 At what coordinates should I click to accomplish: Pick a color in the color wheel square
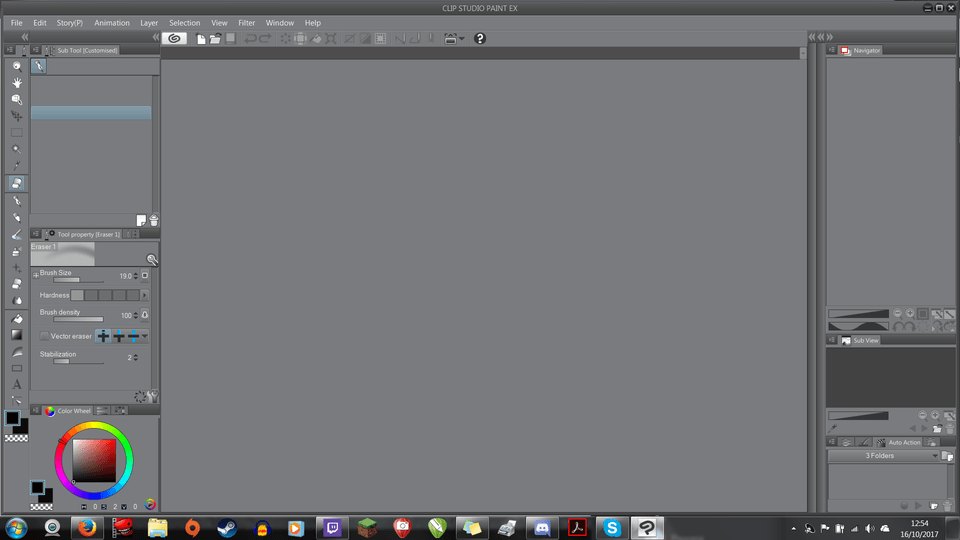(x=94, y=461)
